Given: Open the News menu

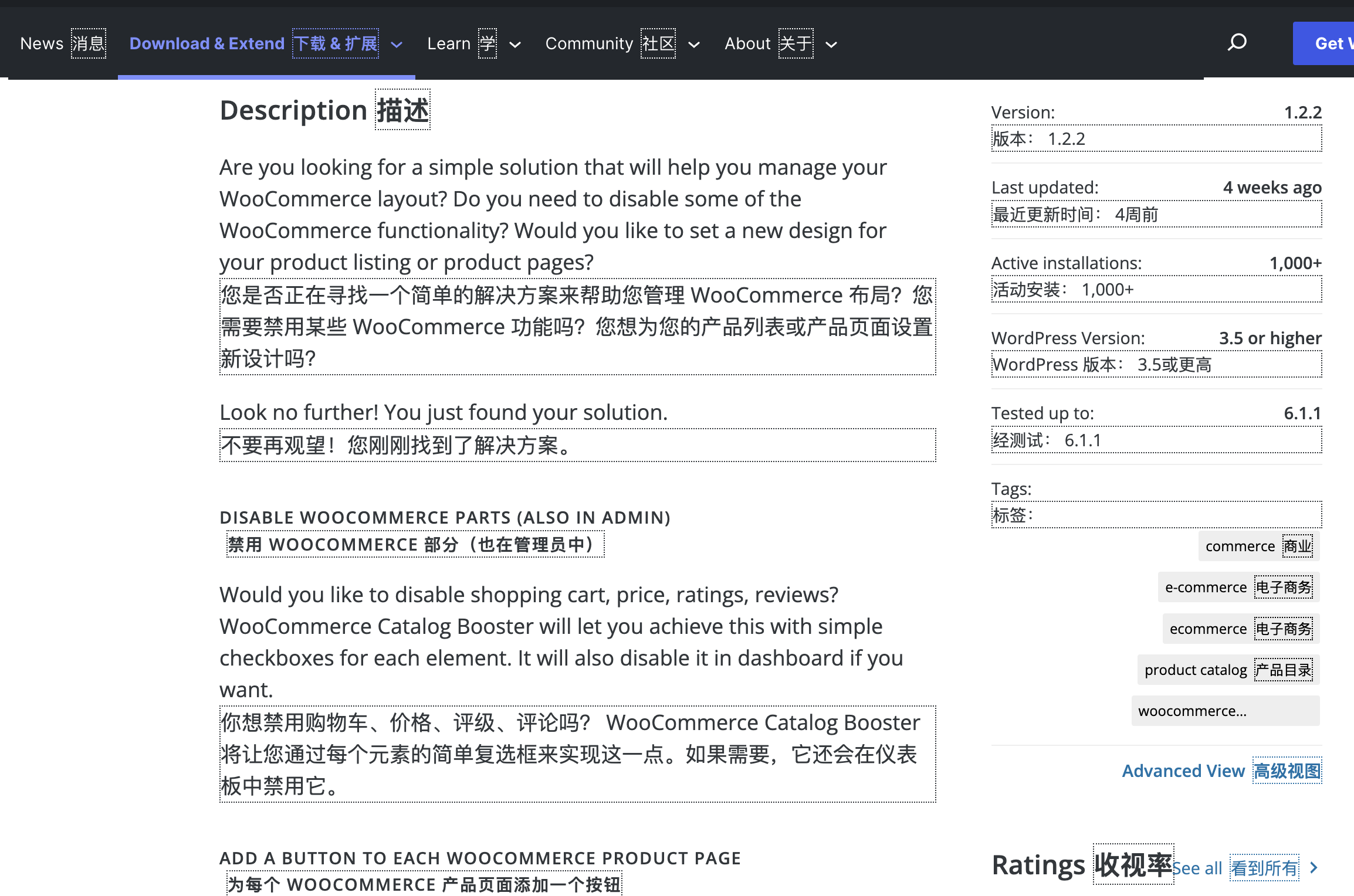Looking at the screenshot, I should point(42,43).
